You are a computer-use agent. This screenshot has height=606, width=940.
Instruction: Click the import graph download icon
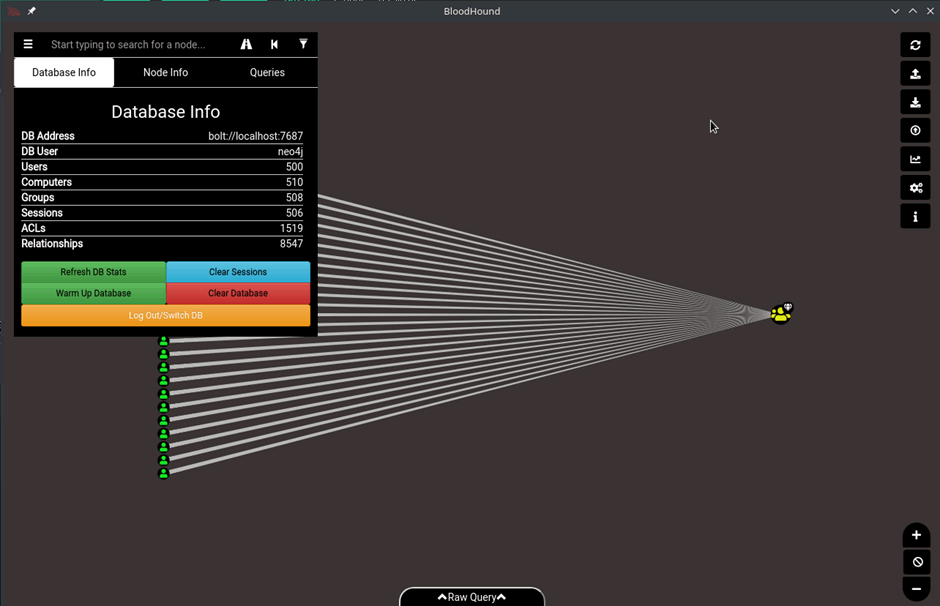[915, 102]
